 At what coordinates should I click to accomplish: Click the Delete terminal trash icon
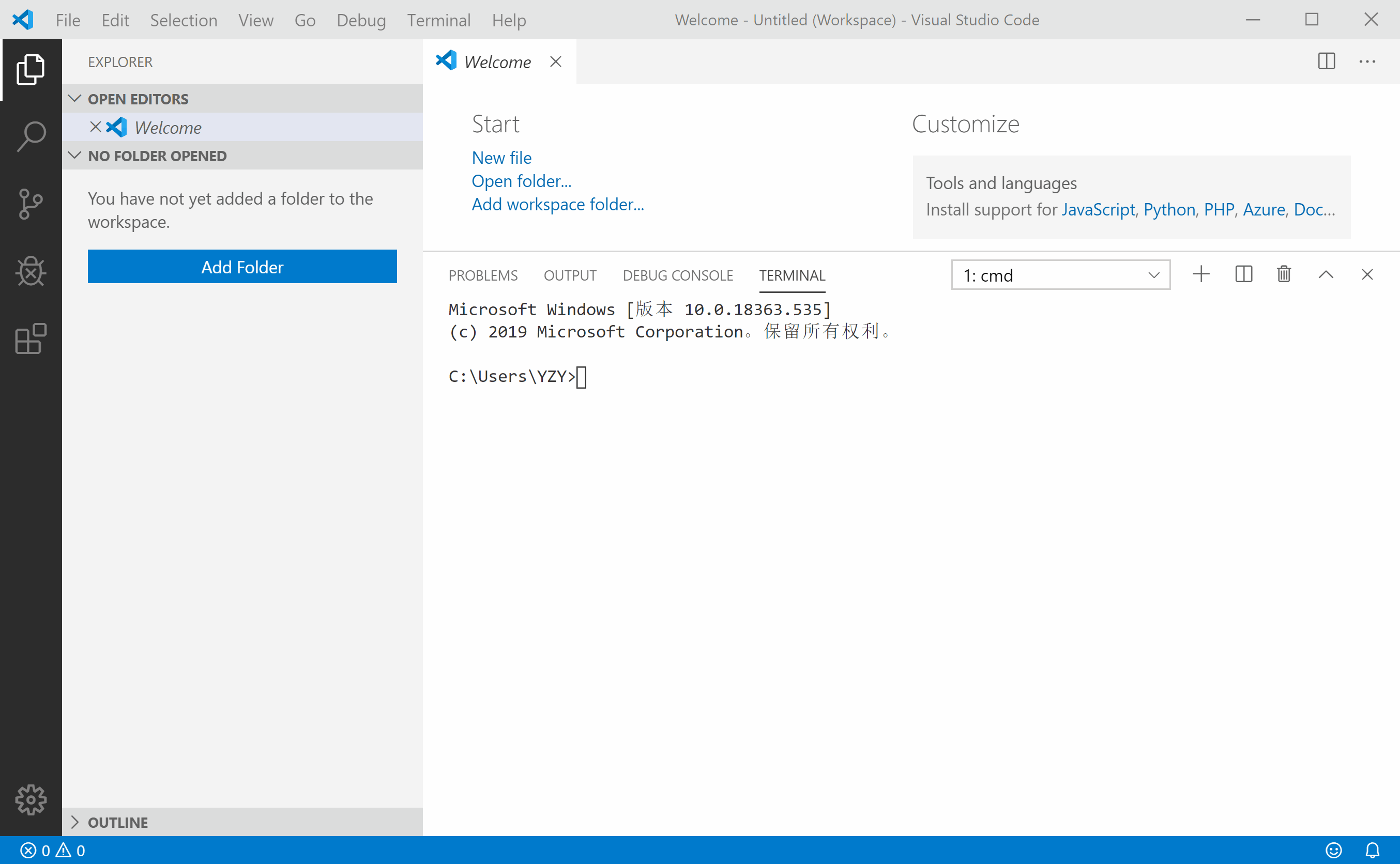tap(1283, 274)
